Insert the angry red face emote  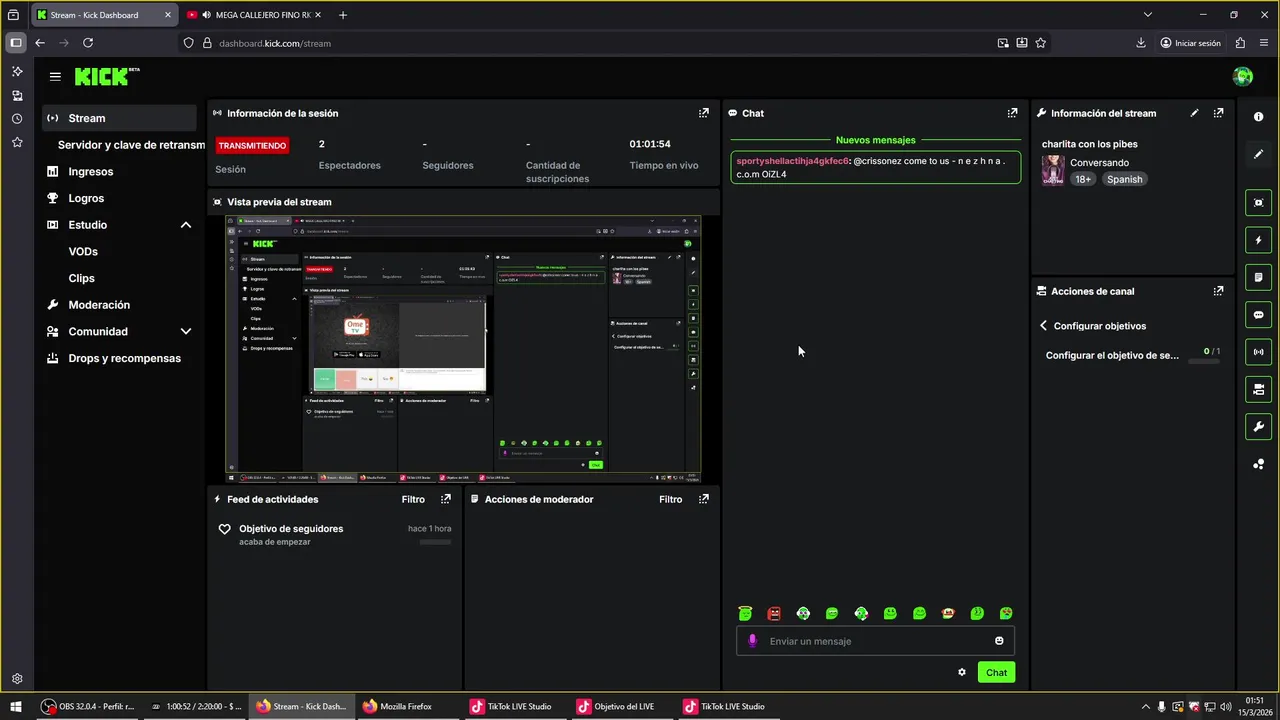774,613
